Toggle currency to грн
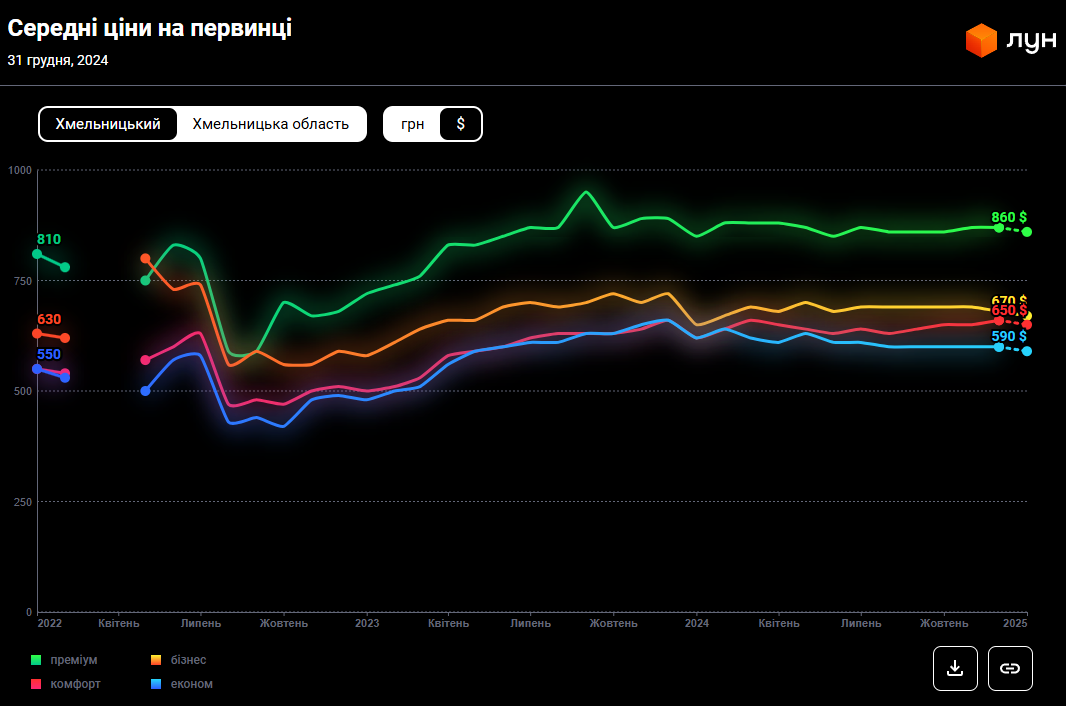 tap(412, 124)
